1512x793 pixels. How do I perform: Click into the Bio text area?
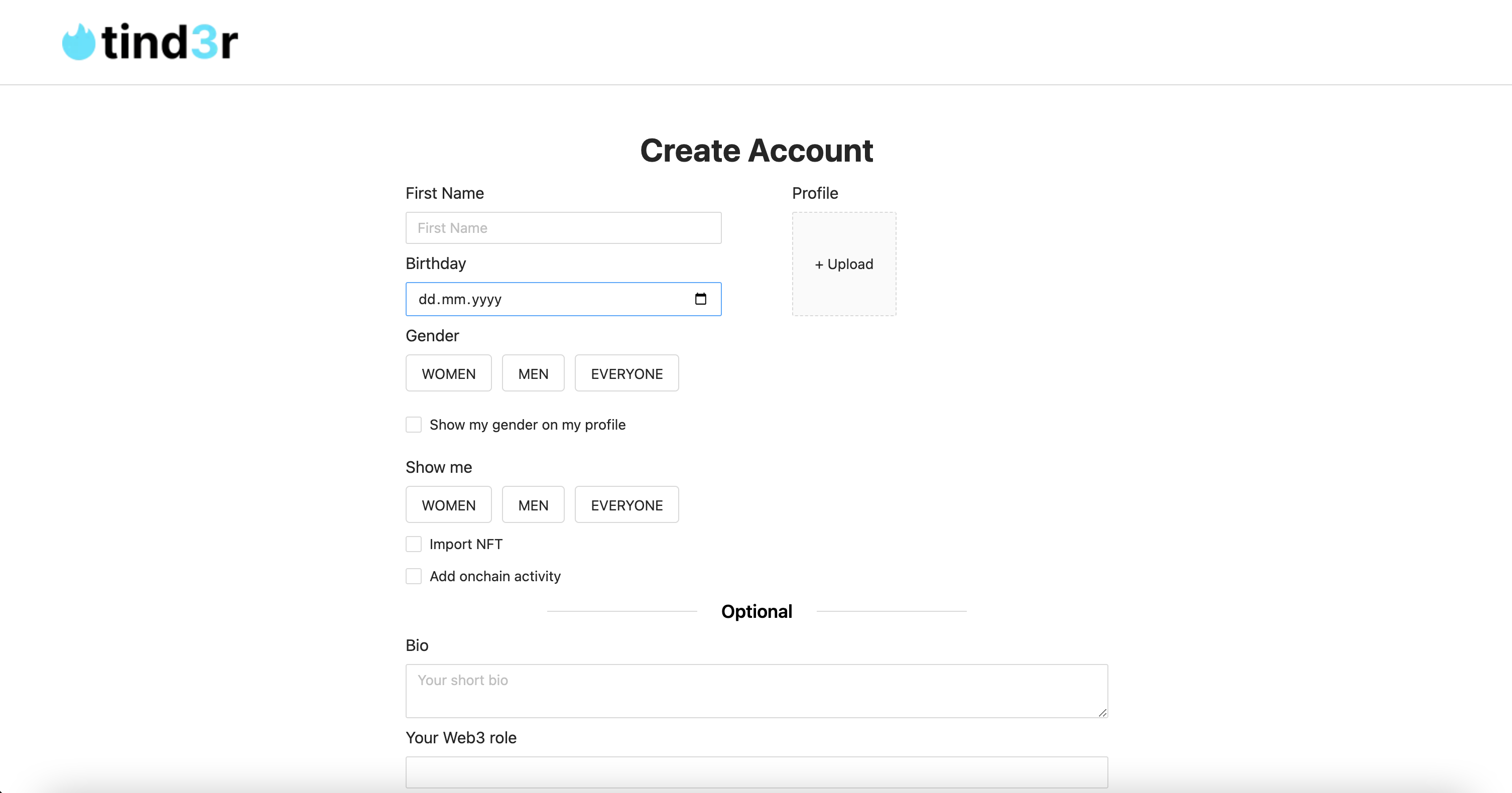[757, 691]
